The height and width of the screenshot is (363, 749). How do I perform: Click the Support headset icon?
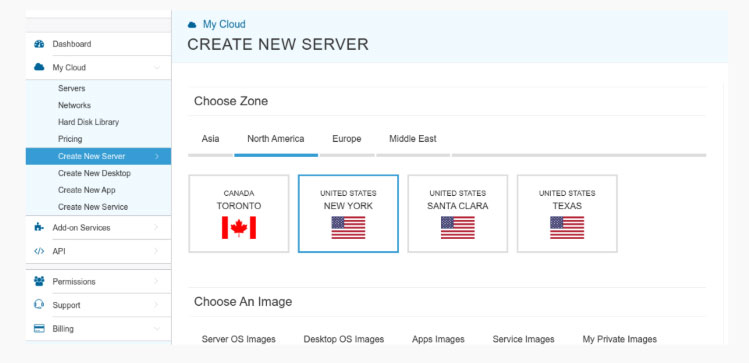coord(39,305)
